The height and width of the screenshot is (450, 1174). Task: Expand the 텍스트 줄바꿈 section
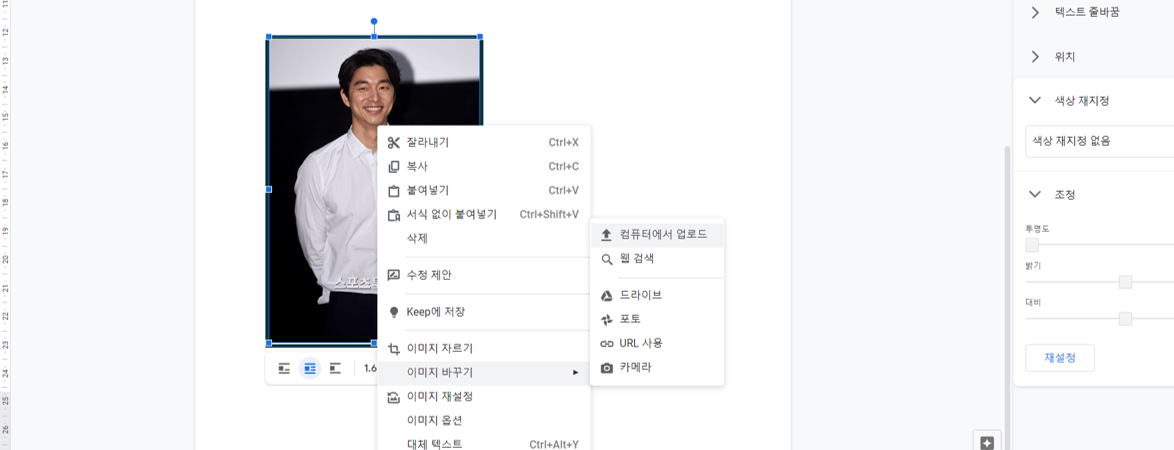(1035, 12)
